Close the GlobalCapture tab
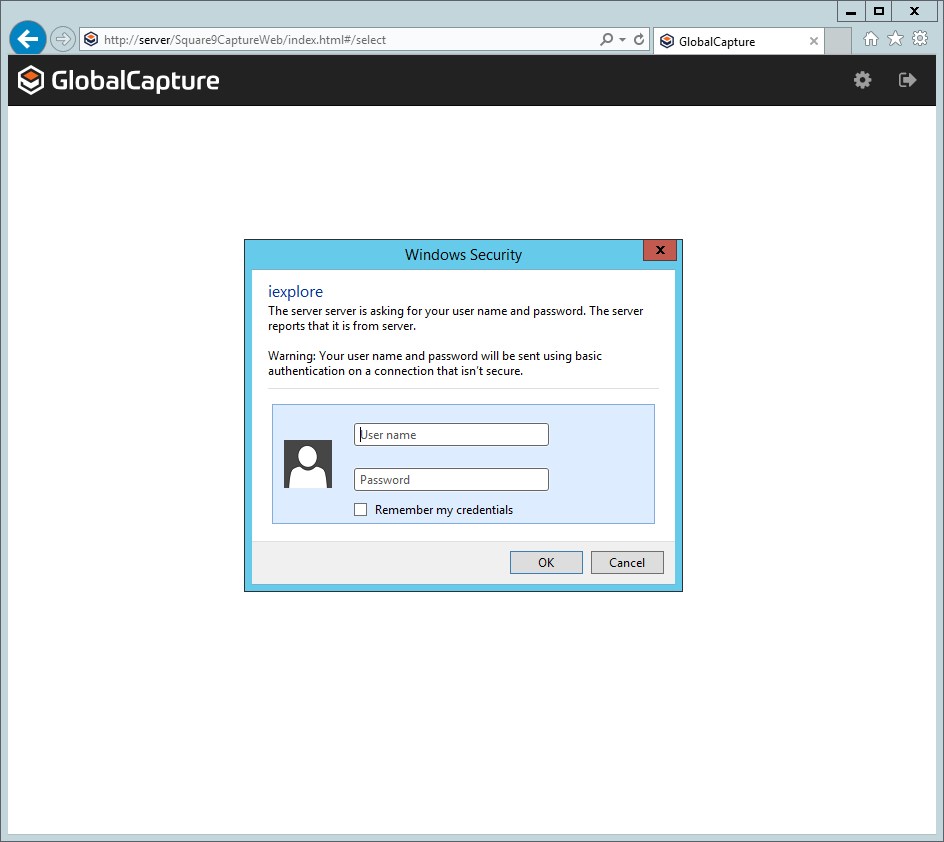Image resolution: width=944 pixels, height=842 pixels. [x=814, y=42]
